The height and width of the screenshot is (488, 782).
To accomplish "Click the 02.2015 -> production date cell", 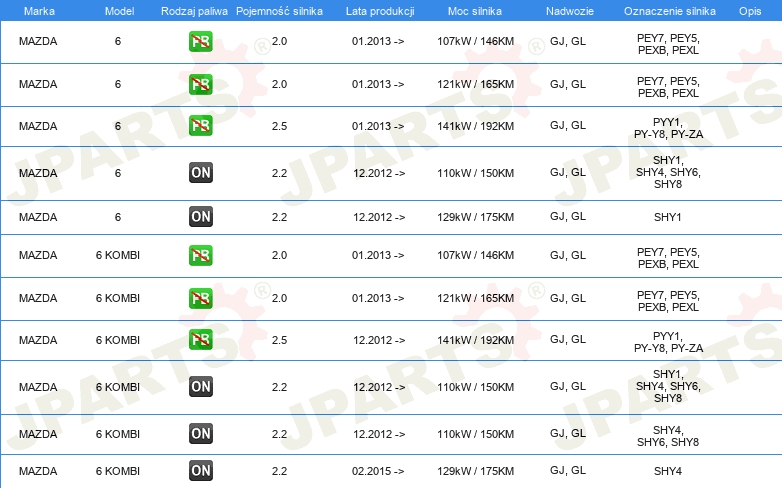I will (378, 471).
